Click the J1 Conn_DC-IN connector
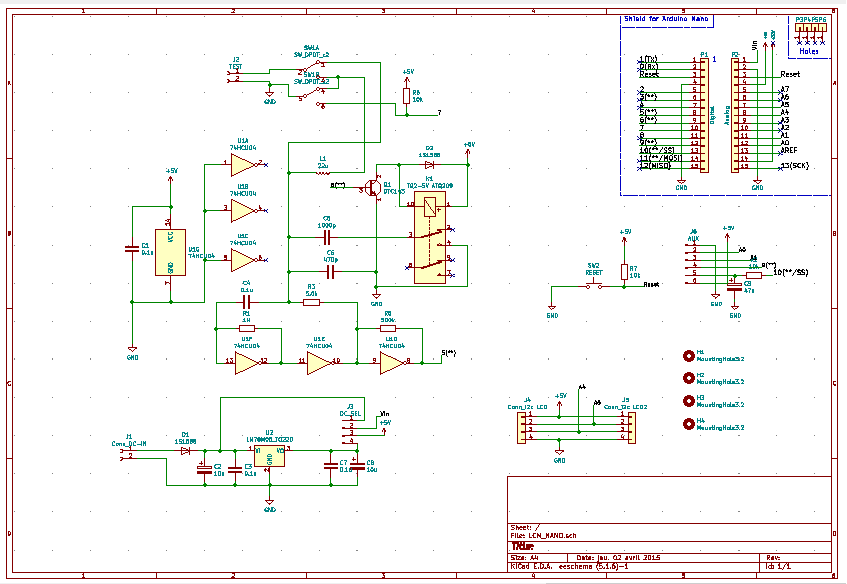Image resolution: width=847 pixels, height=584 pixels. click(128, 454)
